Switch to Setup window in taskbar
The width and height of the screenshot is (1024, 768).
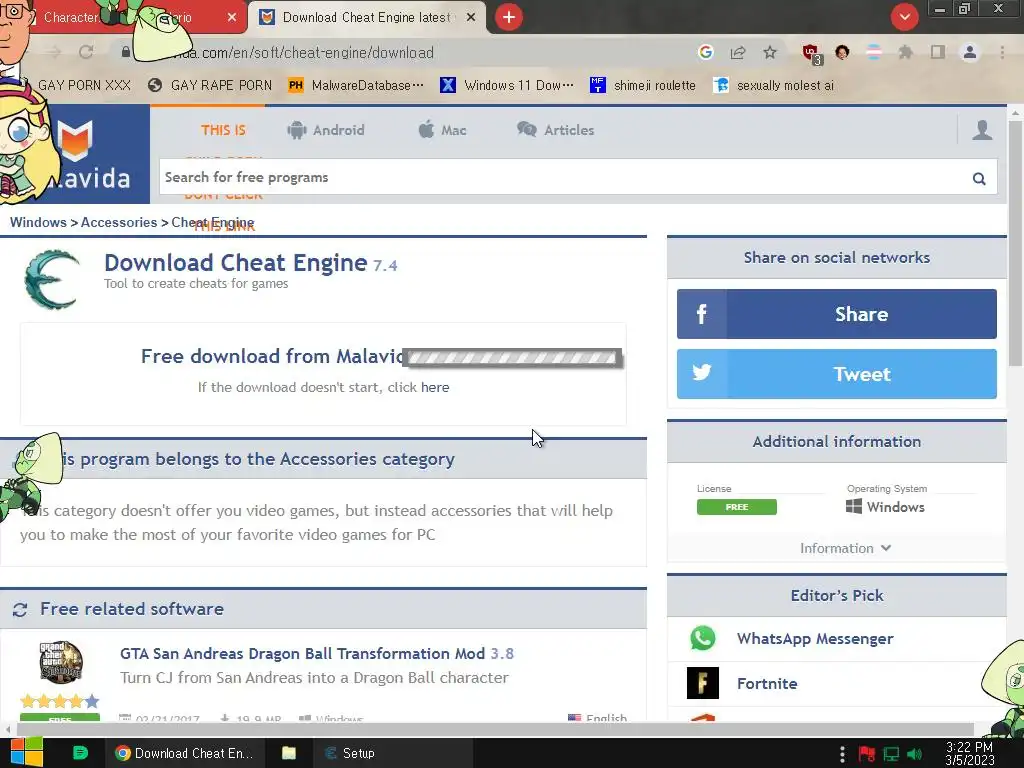[x=392, y=753]
